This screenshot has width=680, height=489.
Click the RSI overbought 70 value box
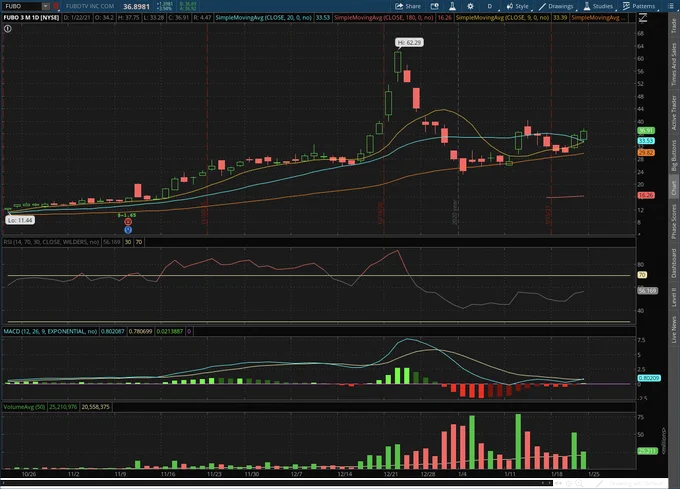139,242
